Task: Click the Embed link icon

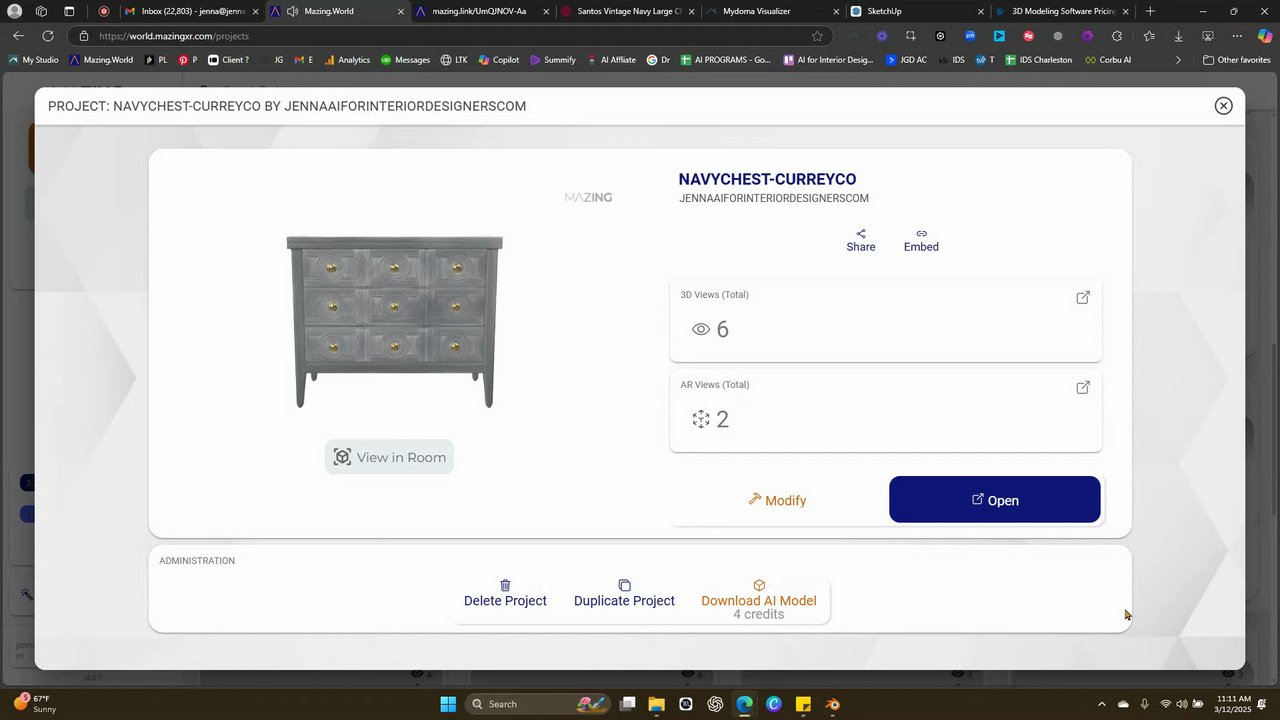Action: pos(921,234)
